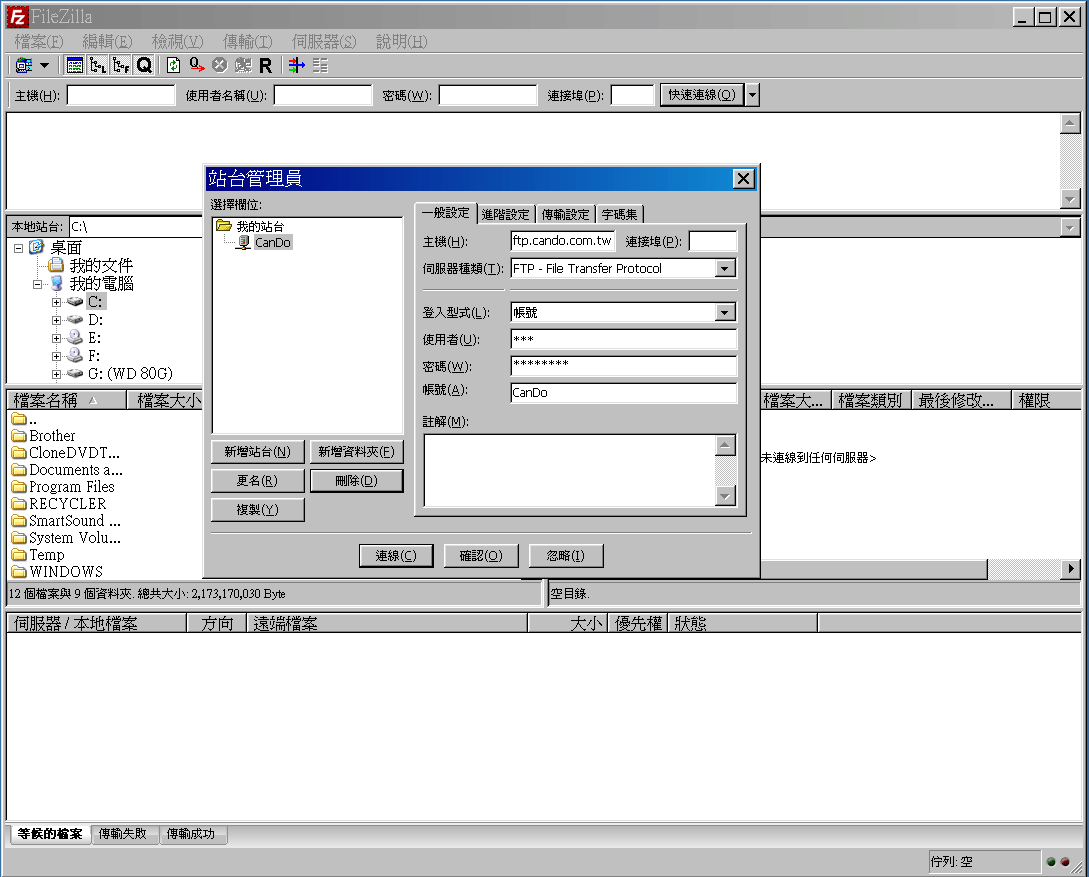Open the filename filters icon
Image resolution: width=1089 pixels, height=877 pixels.
pyautogui.click(x=297, y=65)
